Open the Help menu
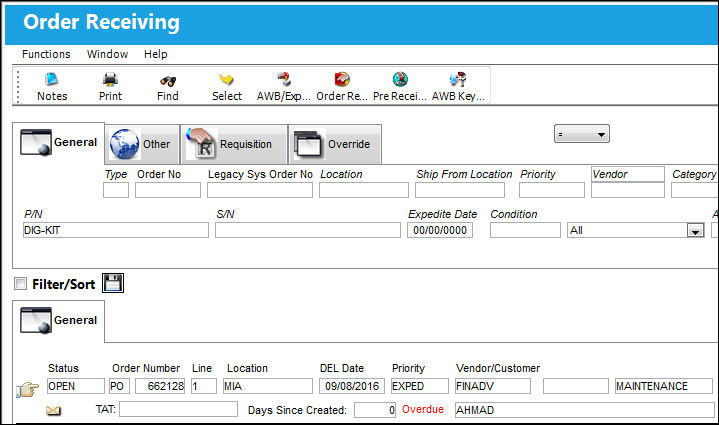 [x=155, y=54]
